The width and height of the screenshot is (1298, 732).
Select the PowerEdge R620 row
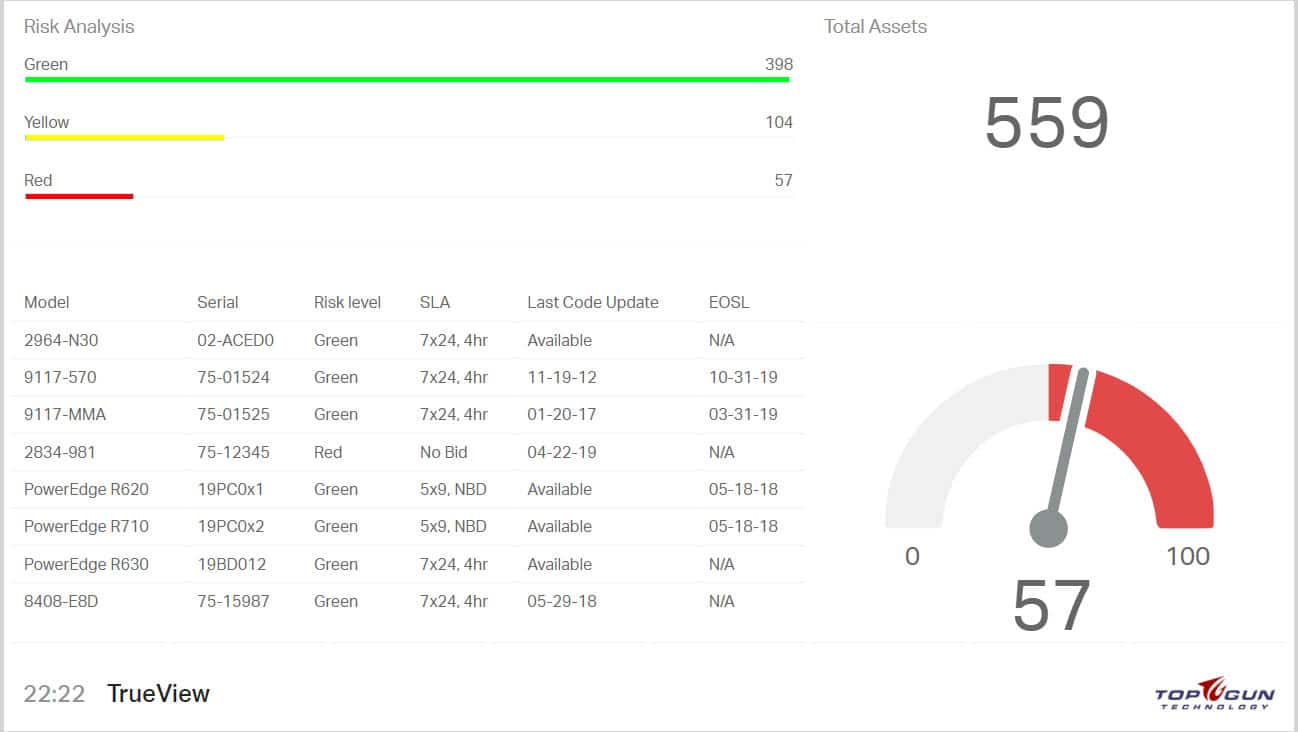click(408, 489)
